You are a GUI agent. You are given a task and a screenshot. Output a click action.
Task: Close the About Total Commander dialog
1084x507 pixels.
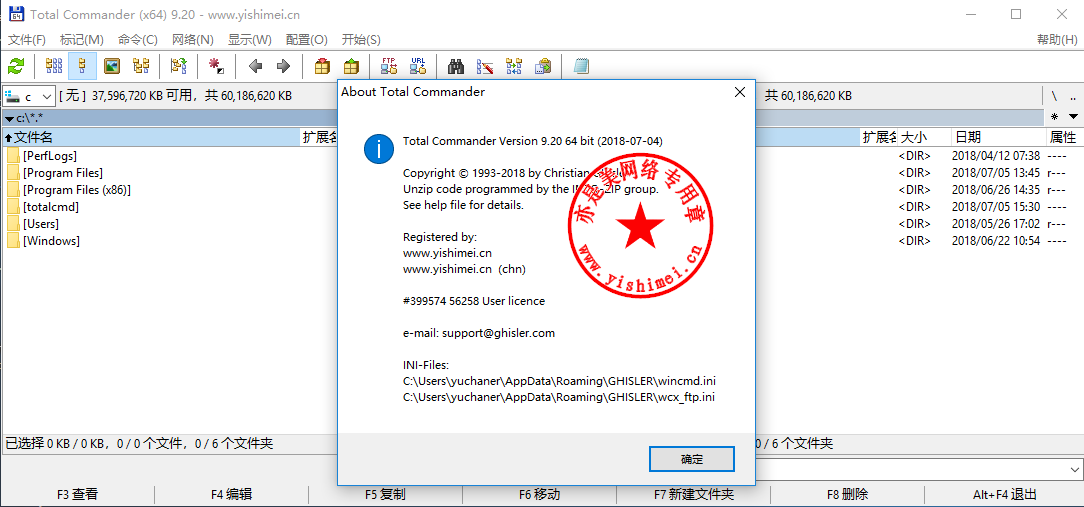(739, 91)
